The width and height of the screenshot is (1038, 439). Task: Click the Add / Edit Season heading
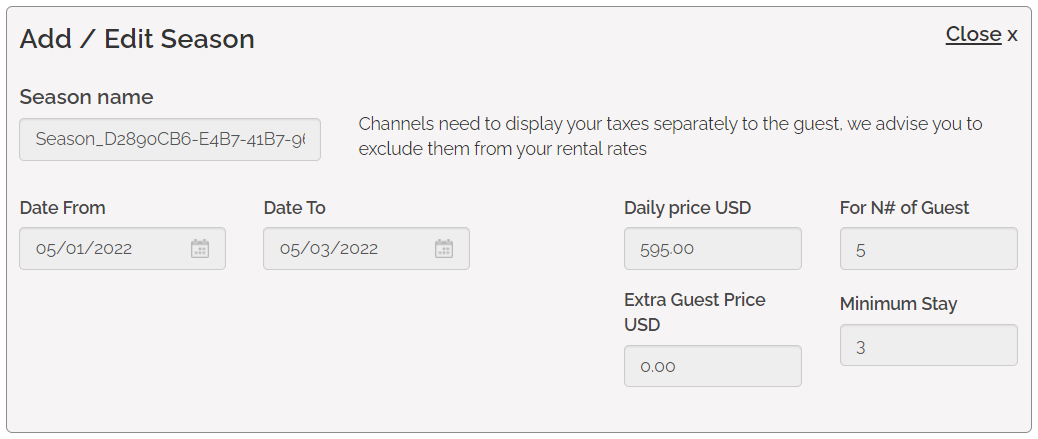coord(137,39)
